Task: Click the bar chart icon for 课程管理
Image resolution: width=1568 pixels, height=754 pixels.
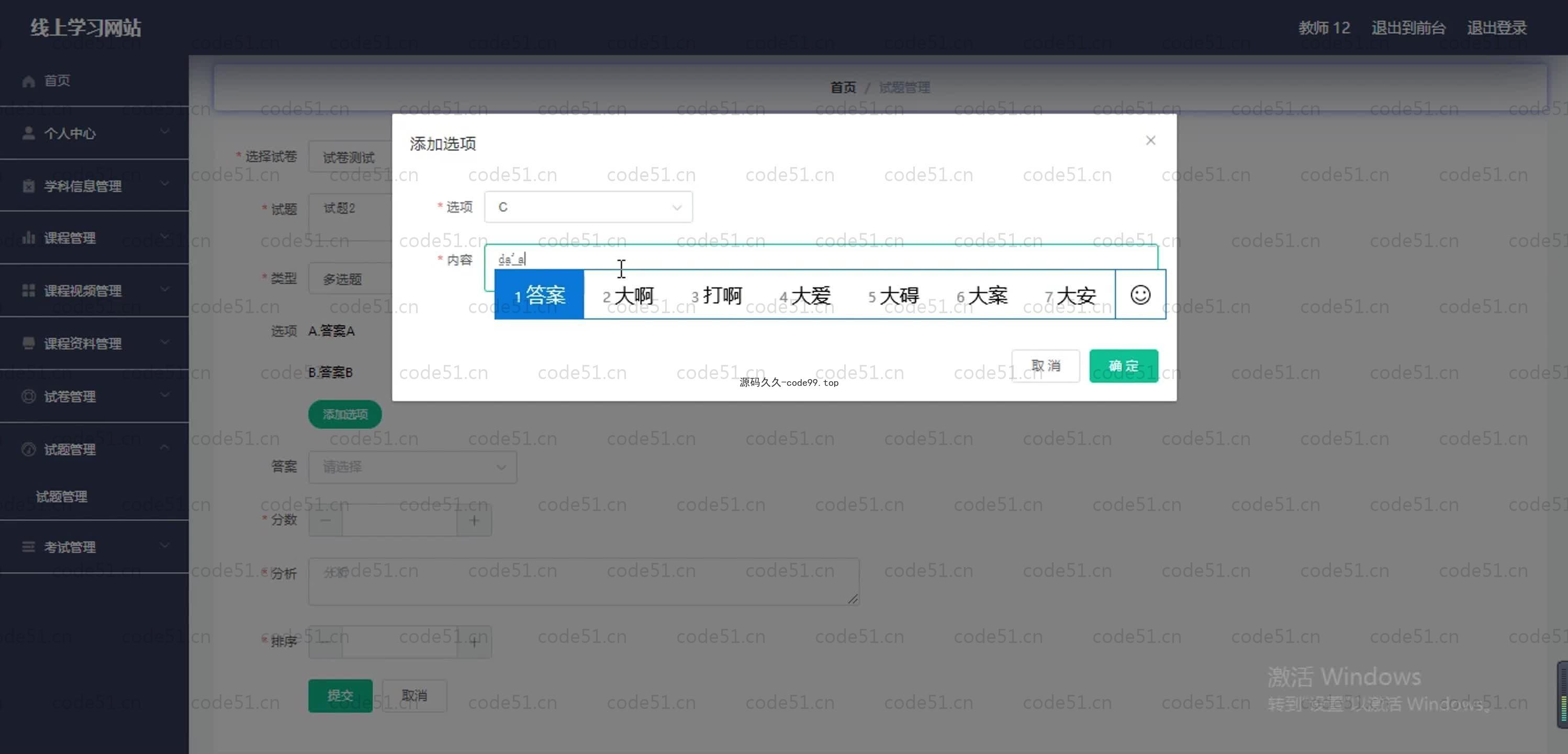Action: (x=28, y=238)
